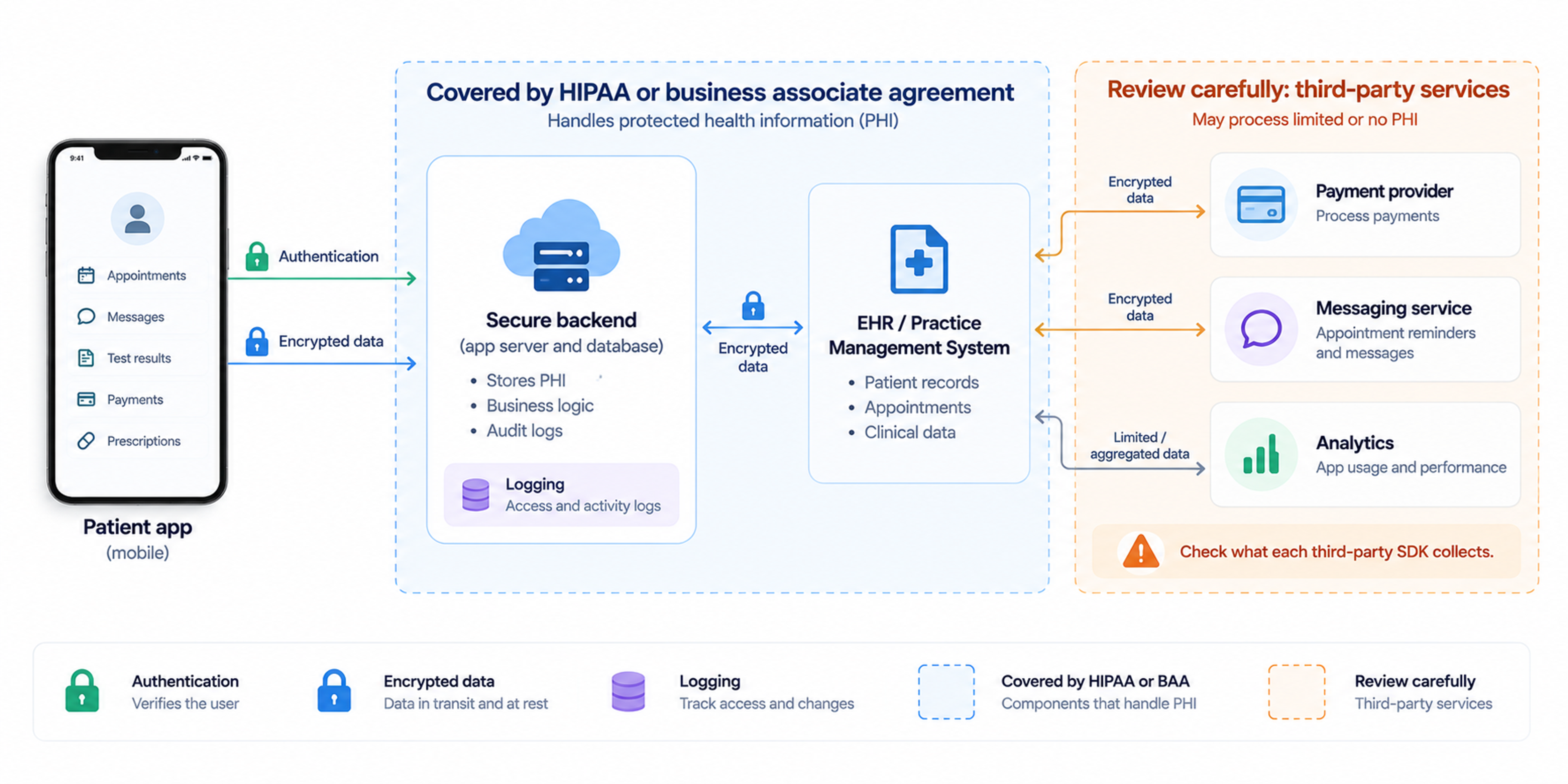Image resolution: width=1568 pixels, height=784 pixels.
Task: Click 'Authentication' arrow label
Action: (x=329, y=256)
